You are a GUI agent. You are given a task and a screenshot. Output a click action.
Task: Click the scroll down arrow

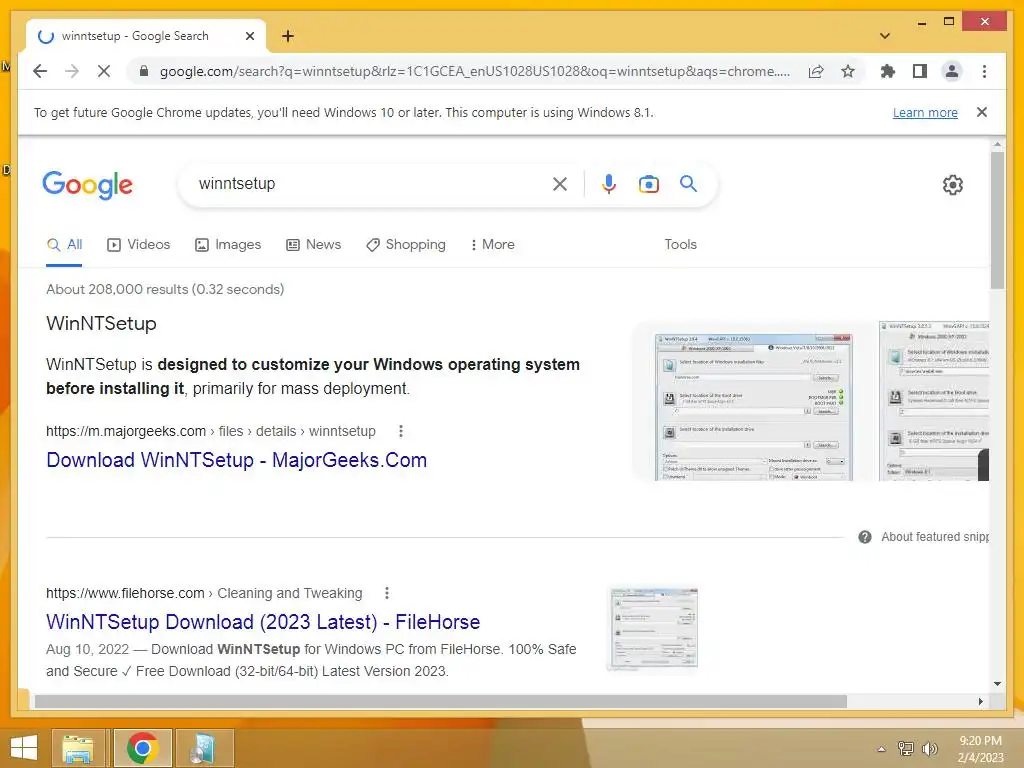pos(997,684)
